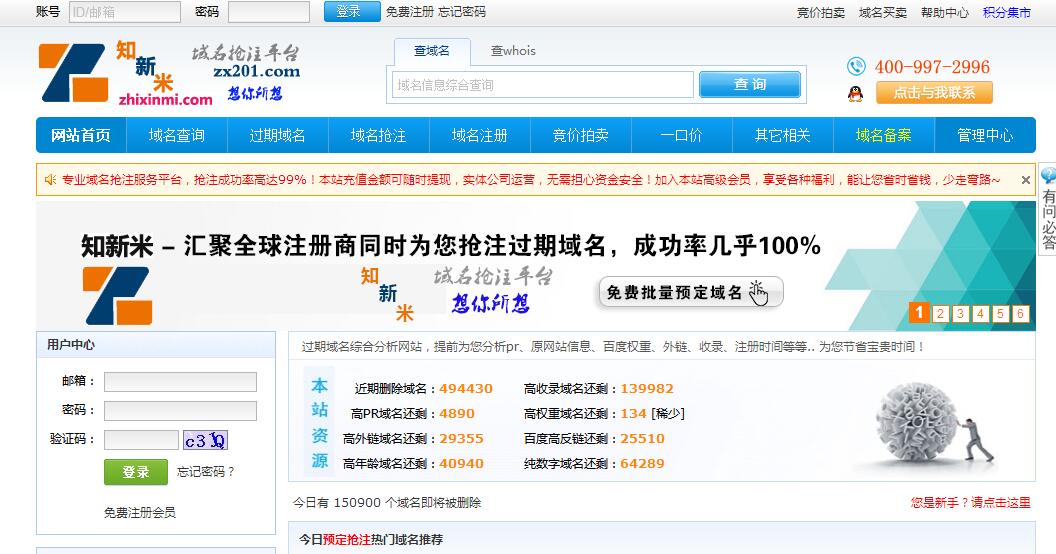Open 积分集市 link

coord(1007,13)
